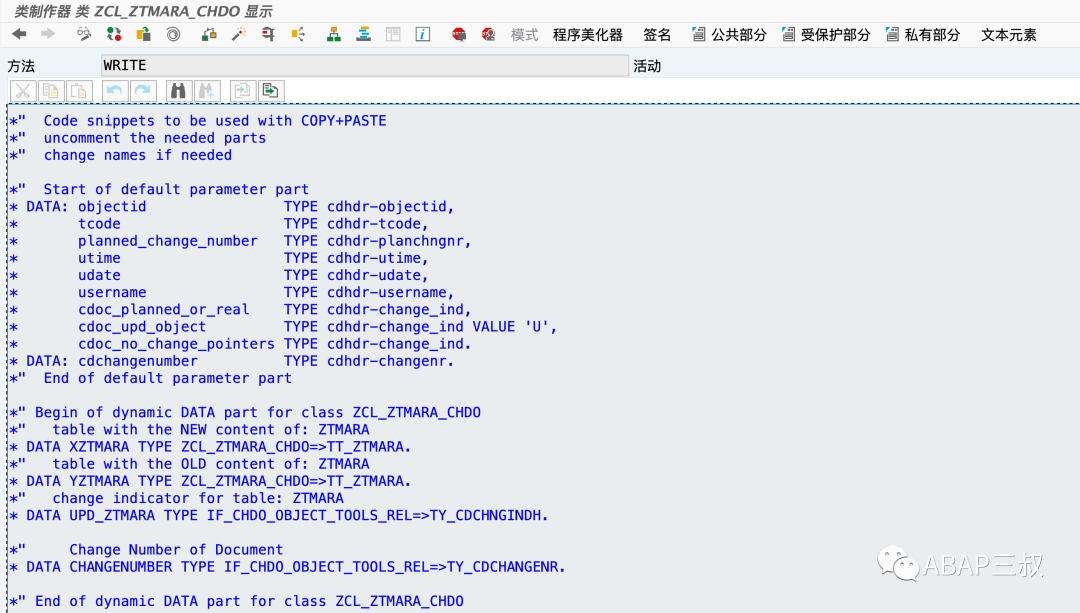Screen dimensions: 1080x613
Task: Click 'TYPE cdhdr-username,' in code
Action: point(369,293)
